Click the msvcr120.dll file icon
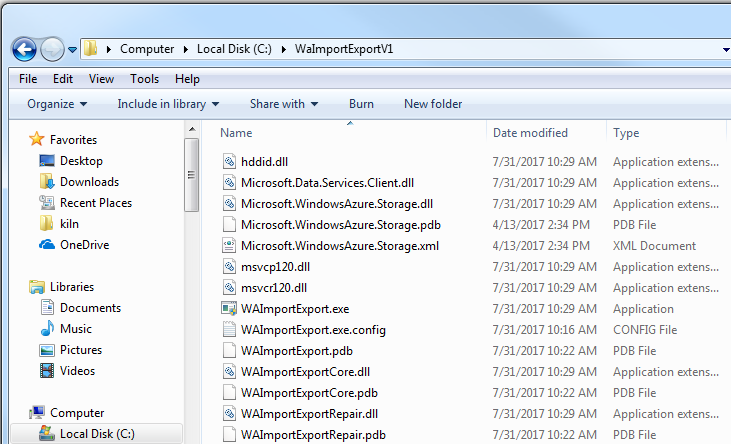The width and height of the screenshot is (731, 444). pyautogui.click(x=229, y=287)
